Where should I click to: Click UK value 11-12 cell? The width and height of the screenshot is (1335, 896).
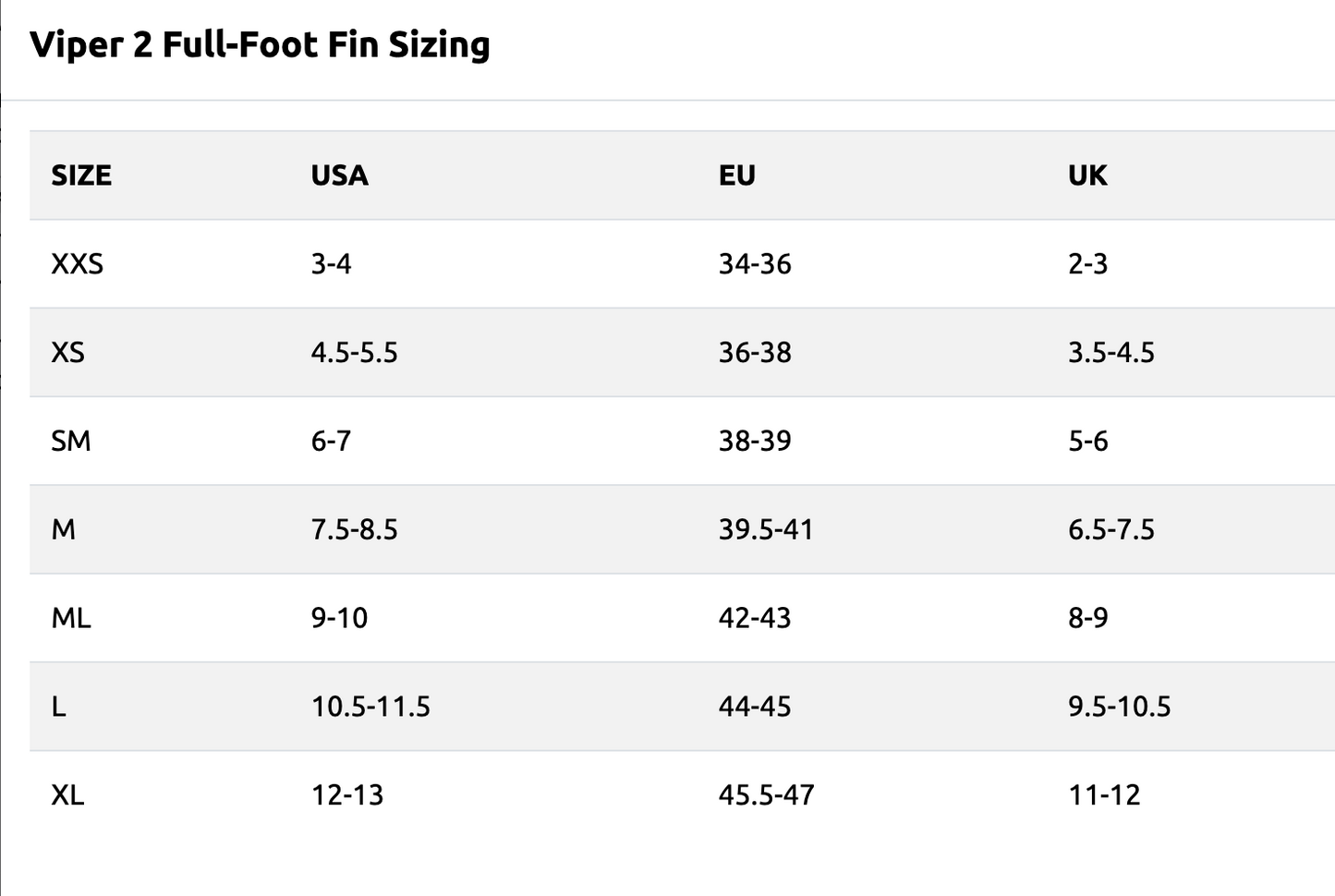1105,795
